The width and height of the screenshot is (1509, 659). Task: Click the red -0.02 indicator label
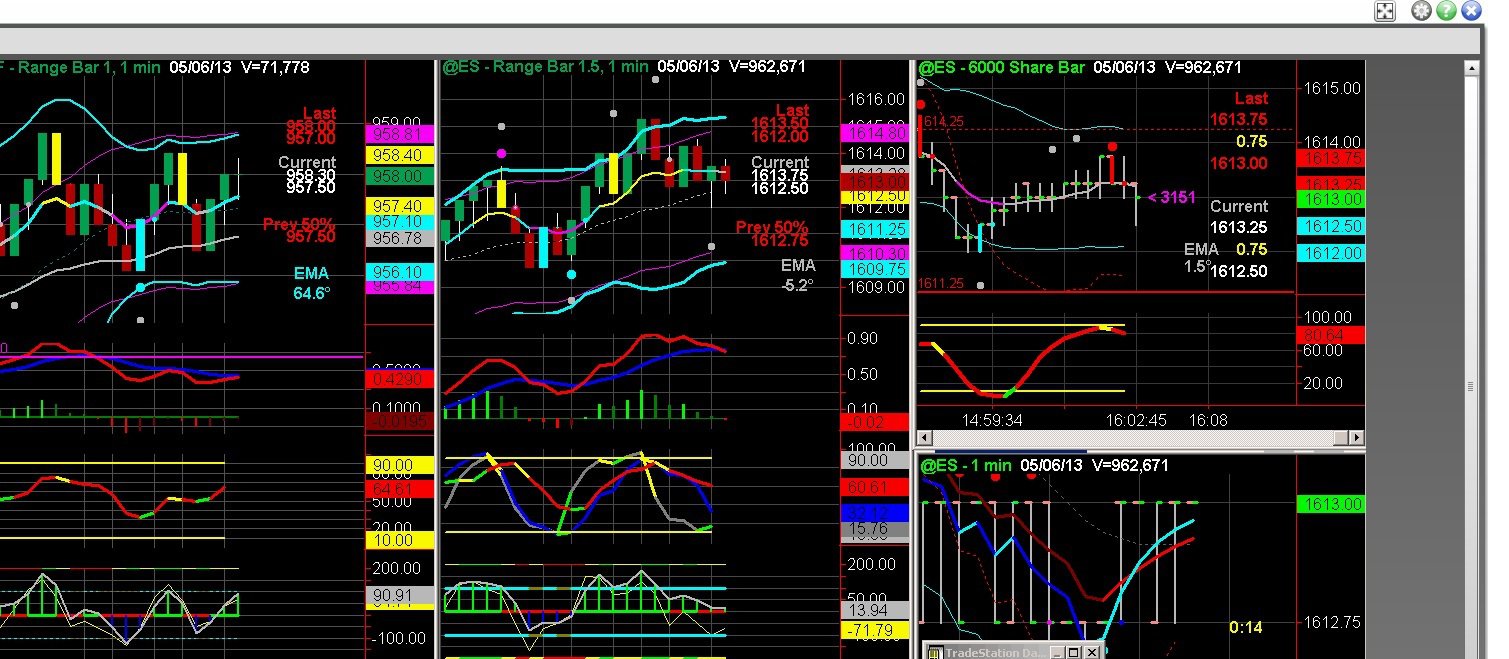pyautogui.click(x=876, y=423)
